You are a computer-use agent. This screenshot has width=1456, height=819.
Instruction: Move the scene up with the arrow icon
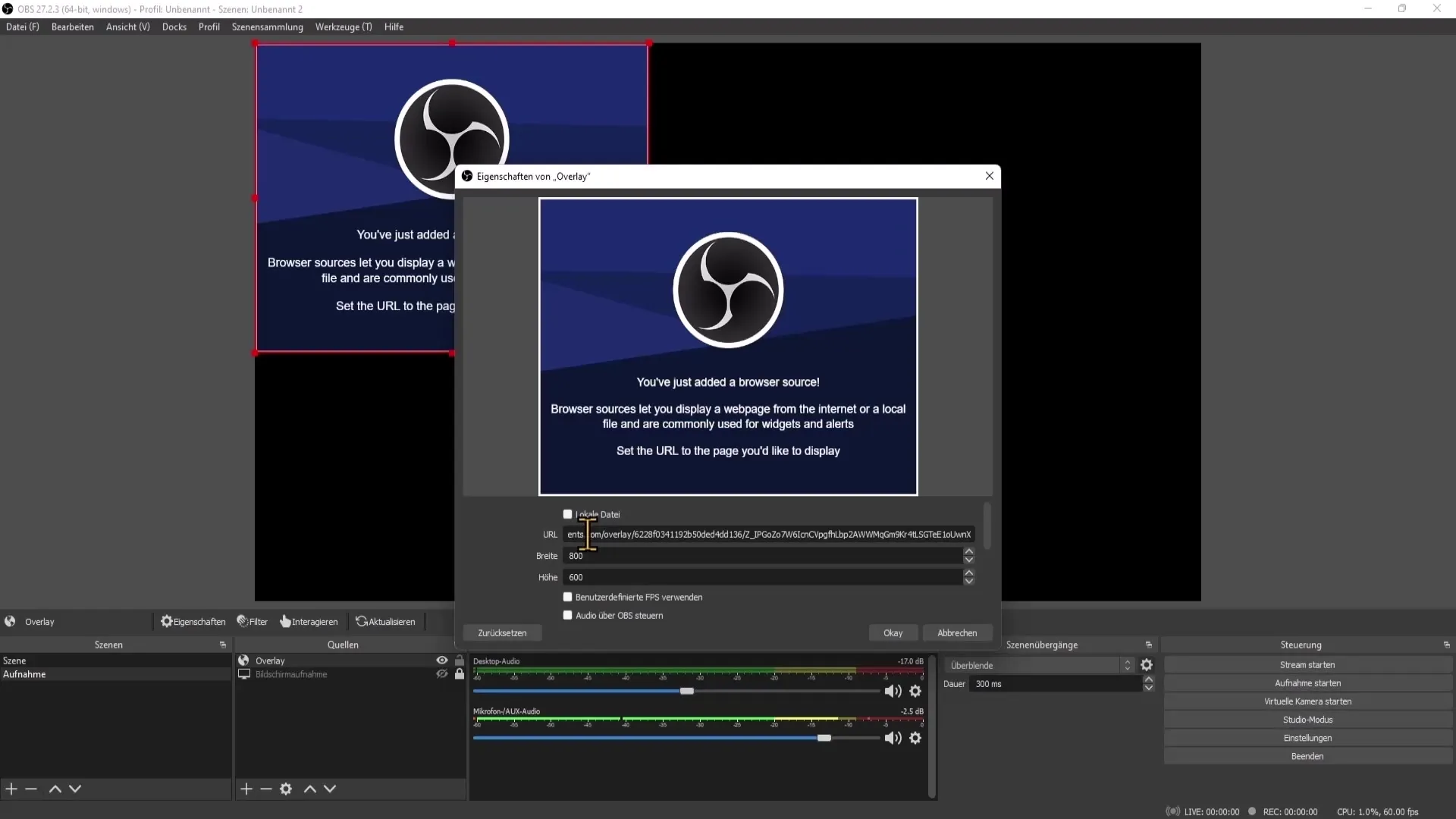click(x=55, y=789)
